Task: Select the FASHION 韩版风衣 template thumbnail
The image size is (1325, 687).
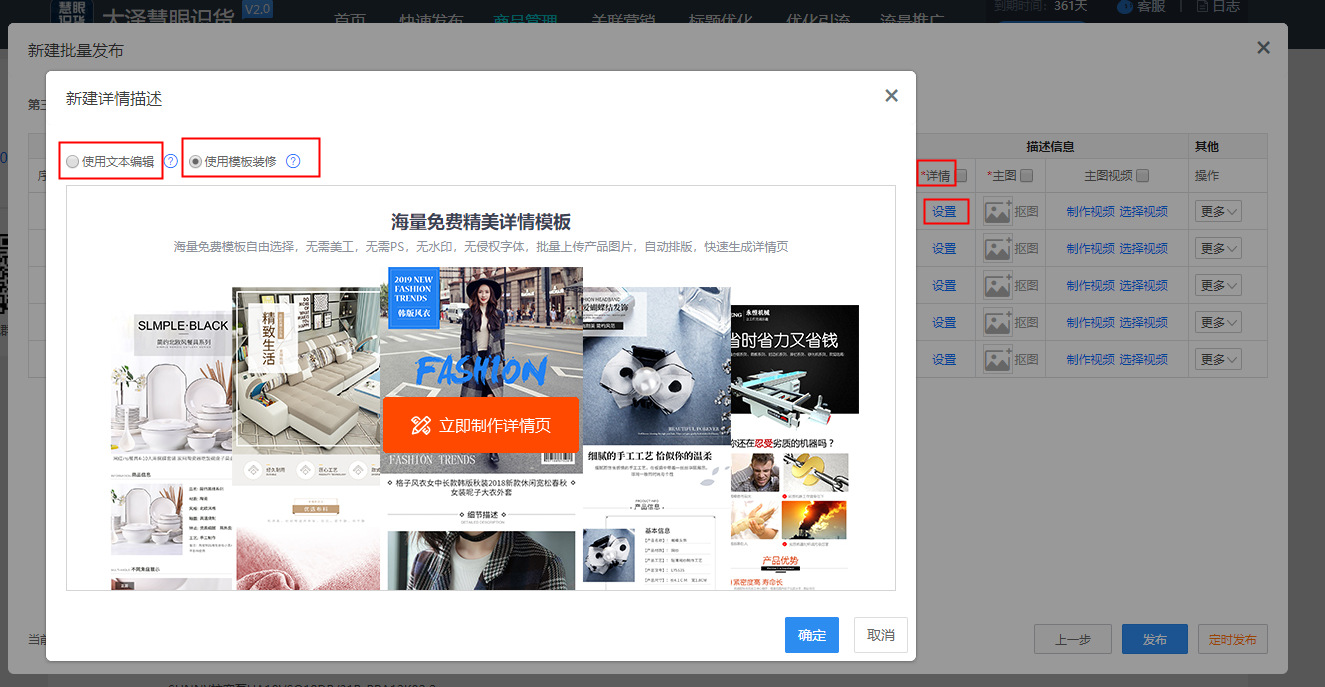Action: [481, 428]
